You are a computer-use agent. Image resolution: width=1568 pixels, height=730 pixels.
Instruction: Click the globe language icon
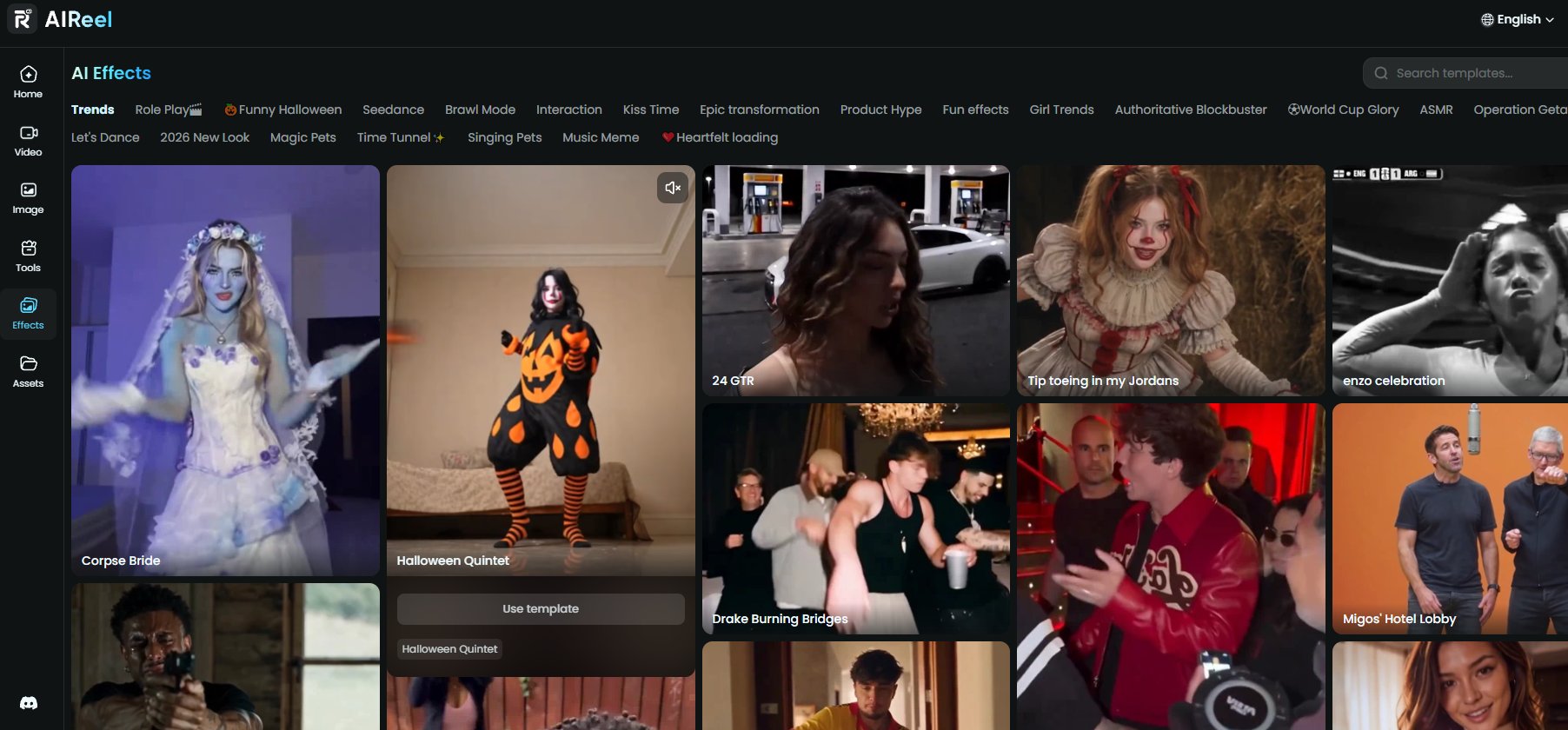click(1487, 20)
